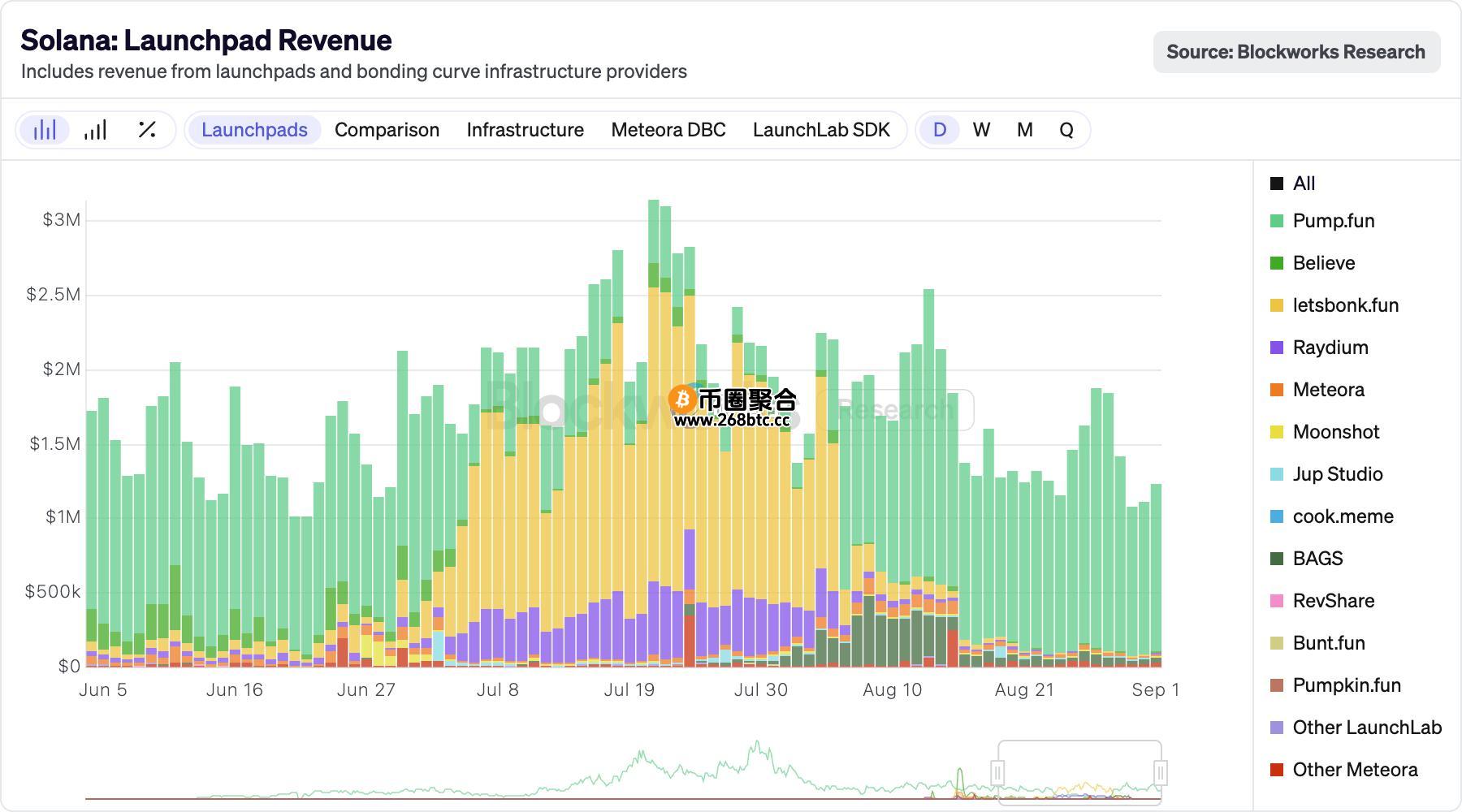Grab the left range selector handle
The image size is (1462, 812).
coord(997,772)
